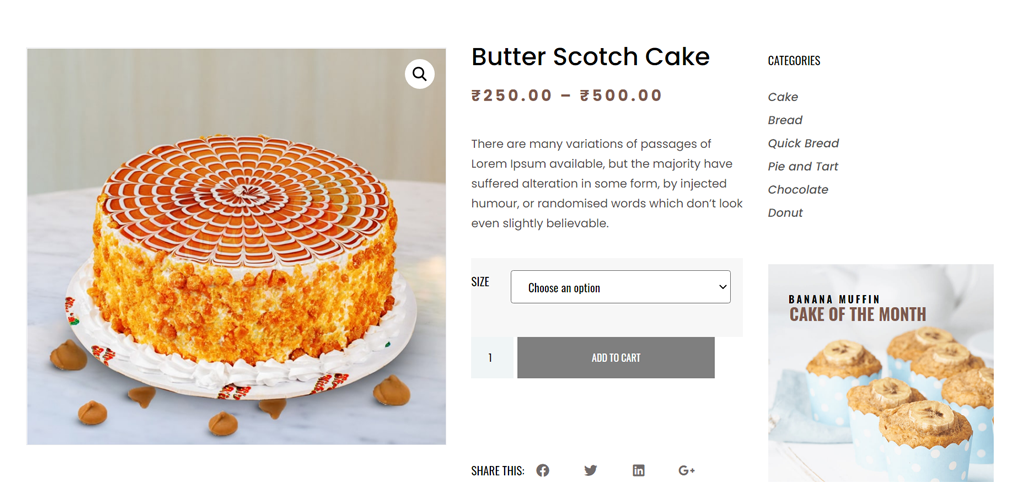Open the Size 'Choose an option' dropdown
Viewport: 1024px width, 500px height.
coord(620,287)
